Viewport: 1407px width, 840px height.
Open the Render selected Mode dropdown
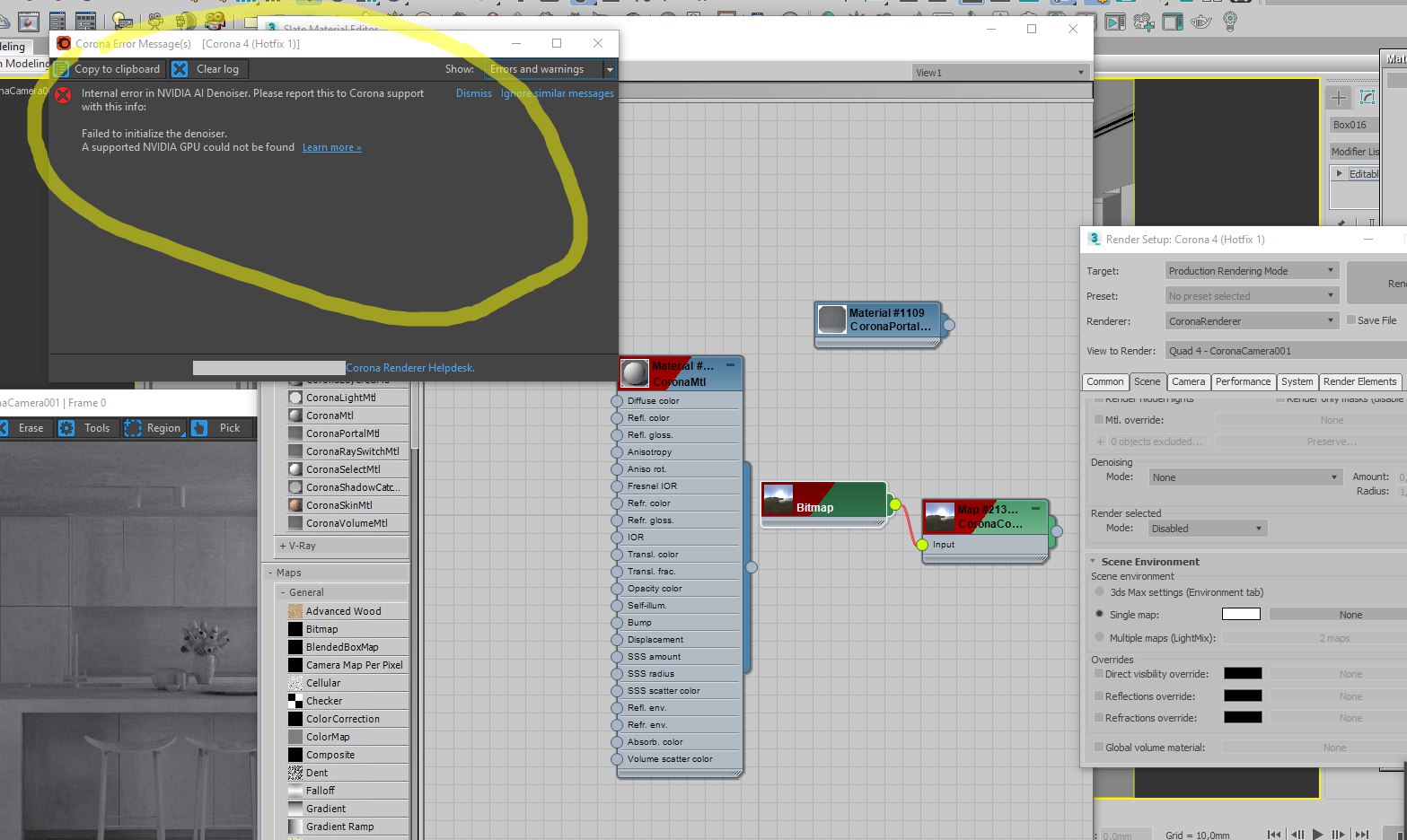tap(1208, 529)
